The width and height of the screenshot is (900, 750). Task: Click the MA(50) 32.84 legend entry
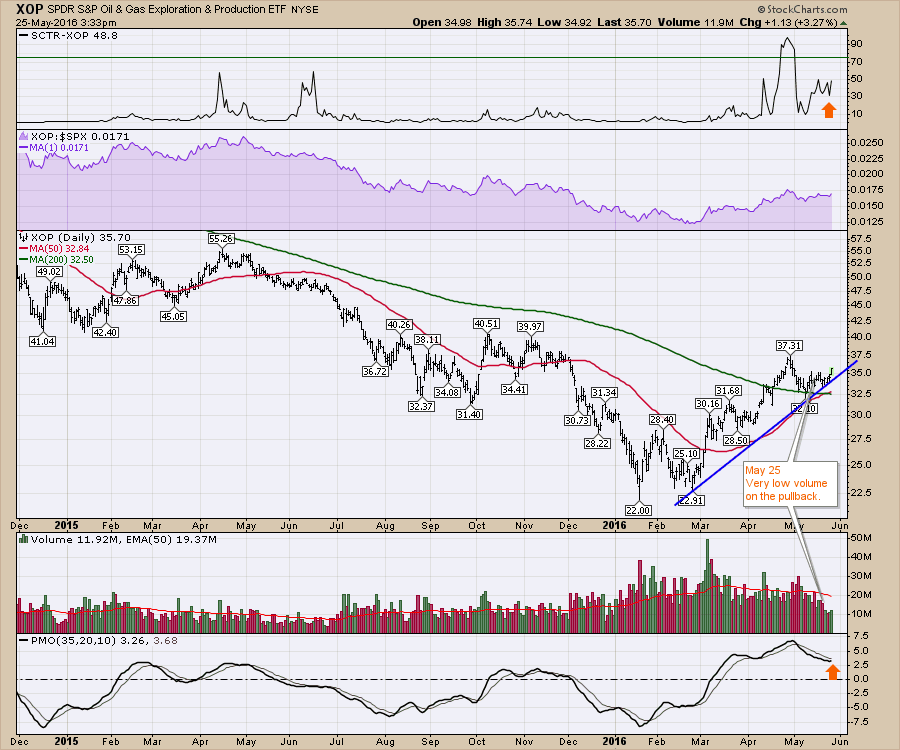tap(54, 248)
